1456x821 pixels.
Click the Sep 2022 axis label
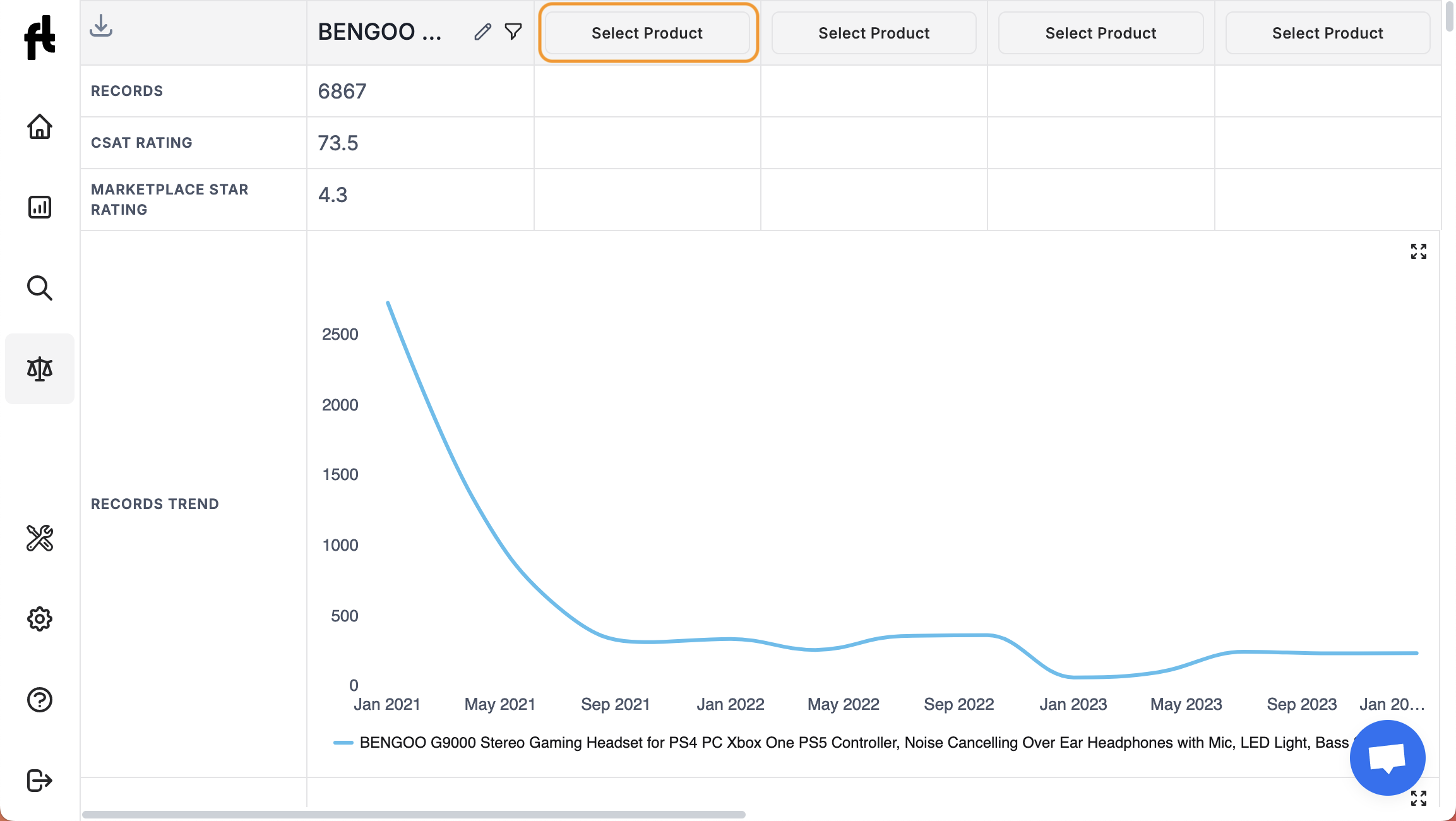958,704
